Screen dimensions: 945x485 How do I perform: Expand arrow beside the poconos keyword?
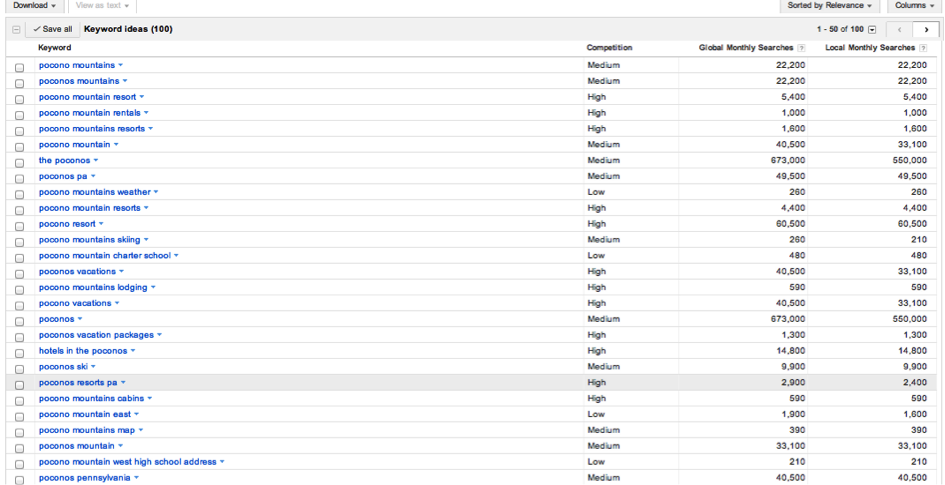pyautogui.click(x=95, y=160)
